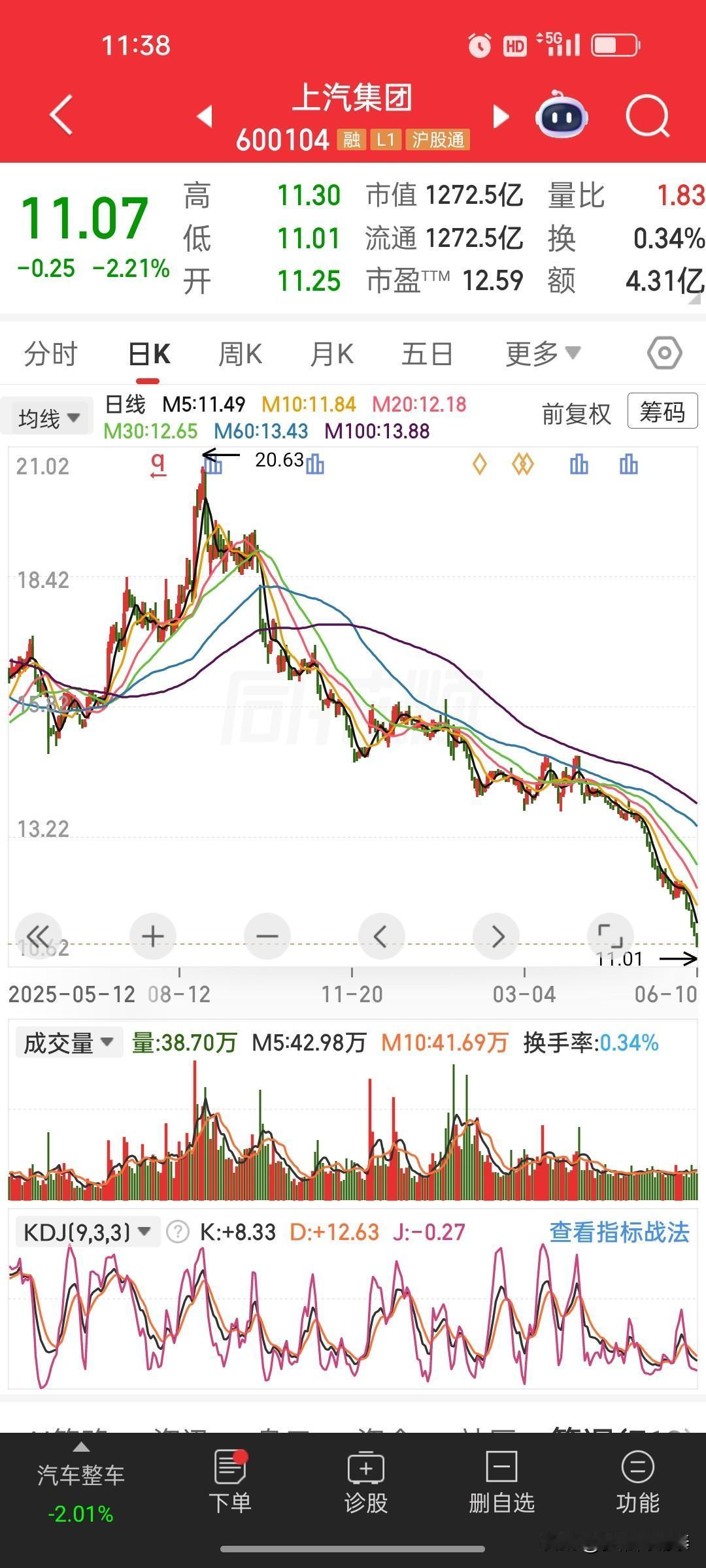
Task: Switch to previous stock with left triangle
Action: point(205,116)
